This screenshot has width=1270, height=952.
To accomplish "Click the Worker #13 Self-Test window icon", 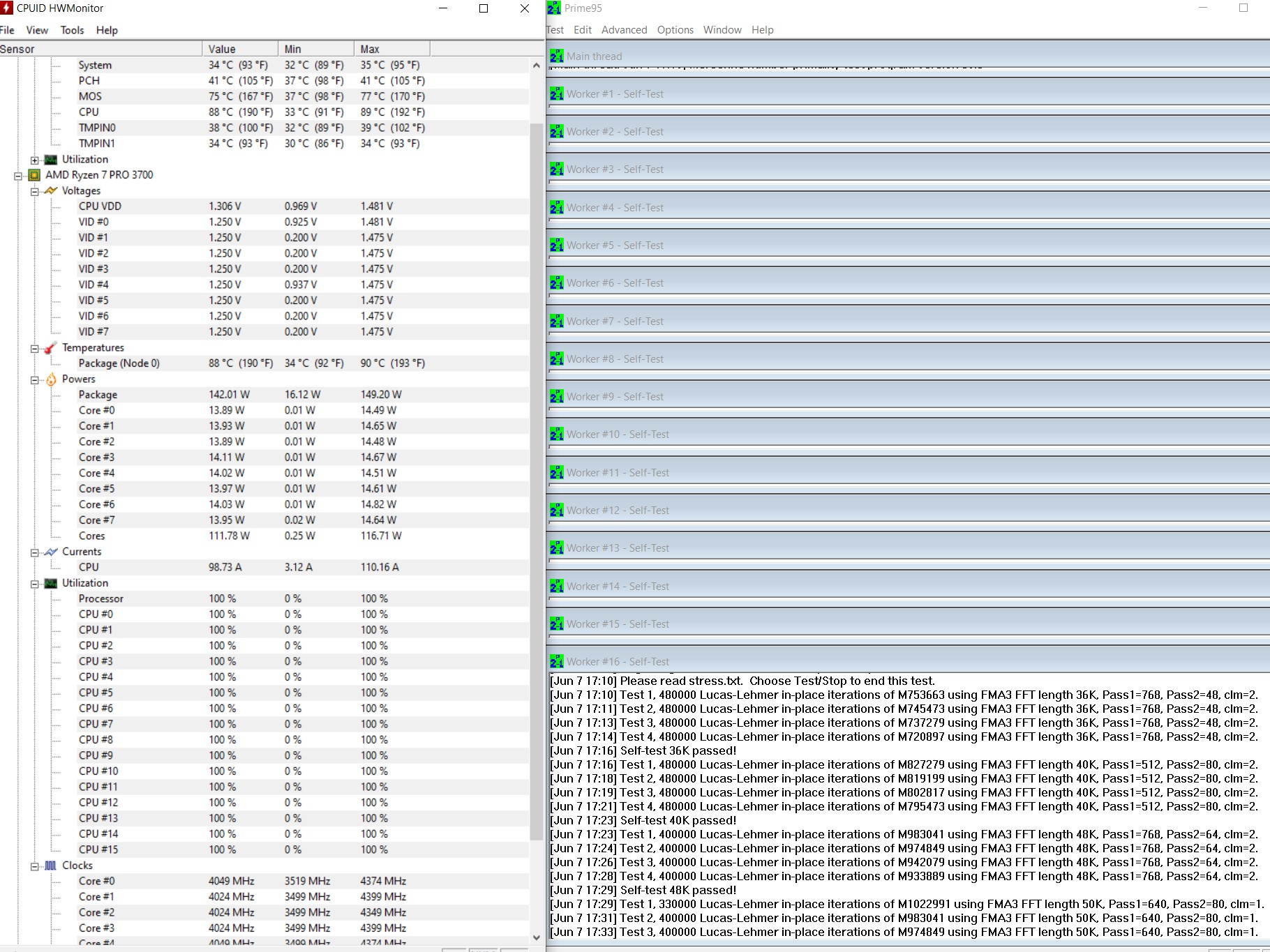I will 557,548.
